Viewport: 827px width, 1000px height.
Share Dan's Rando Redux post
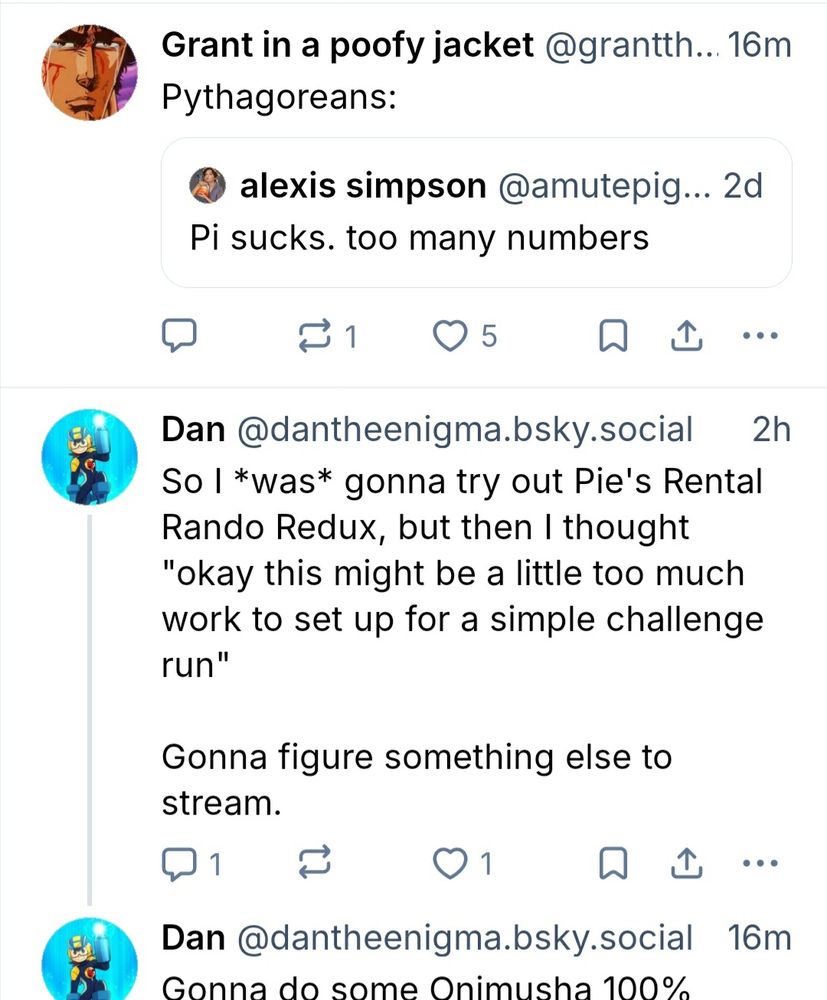(686, 862)
